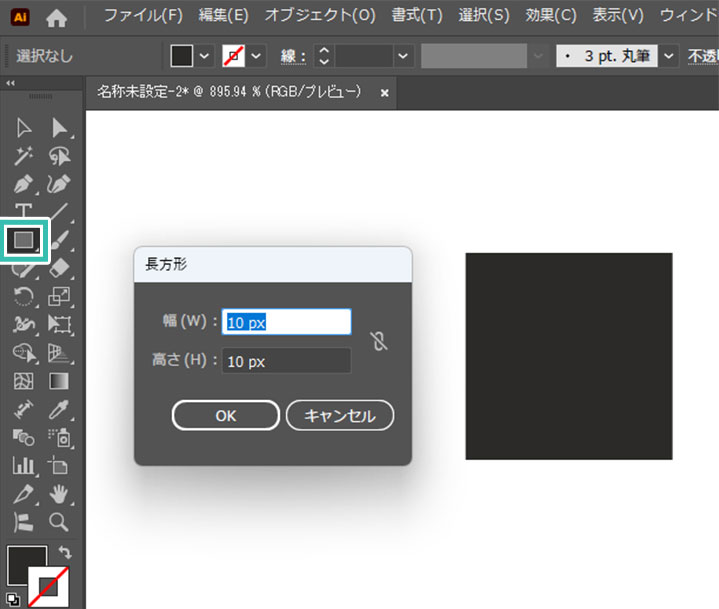The image size is (719, 609).
Task: Select the Paintbrush tool
Action: (x=59, y=240)
